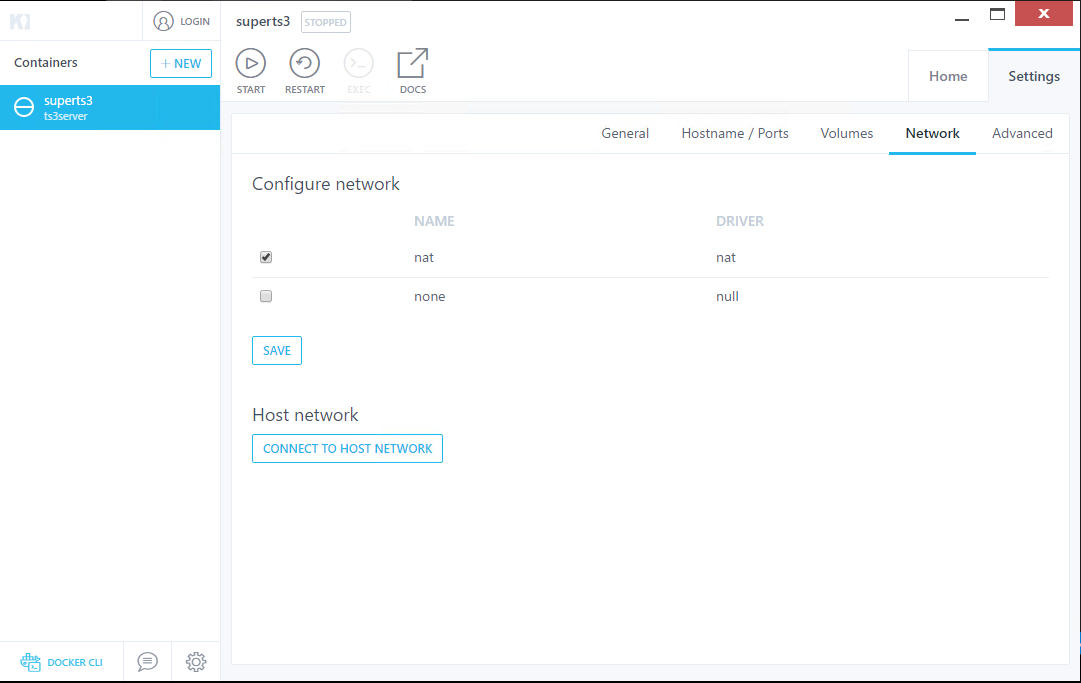Click the null driver cell
1081x683 pixels.
pyautogui.click(x=727, y=296)
